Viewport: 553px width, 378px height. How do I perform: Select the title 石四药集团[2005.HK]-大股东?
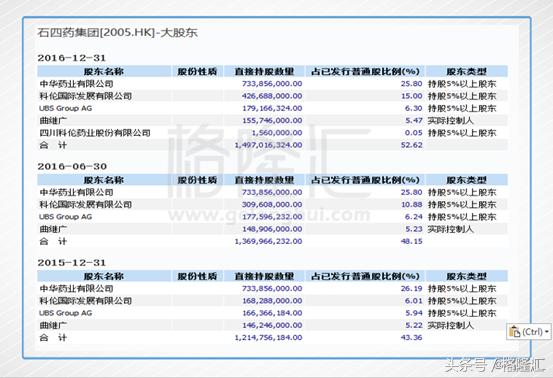pyautogui.click(x=117, y=33)
